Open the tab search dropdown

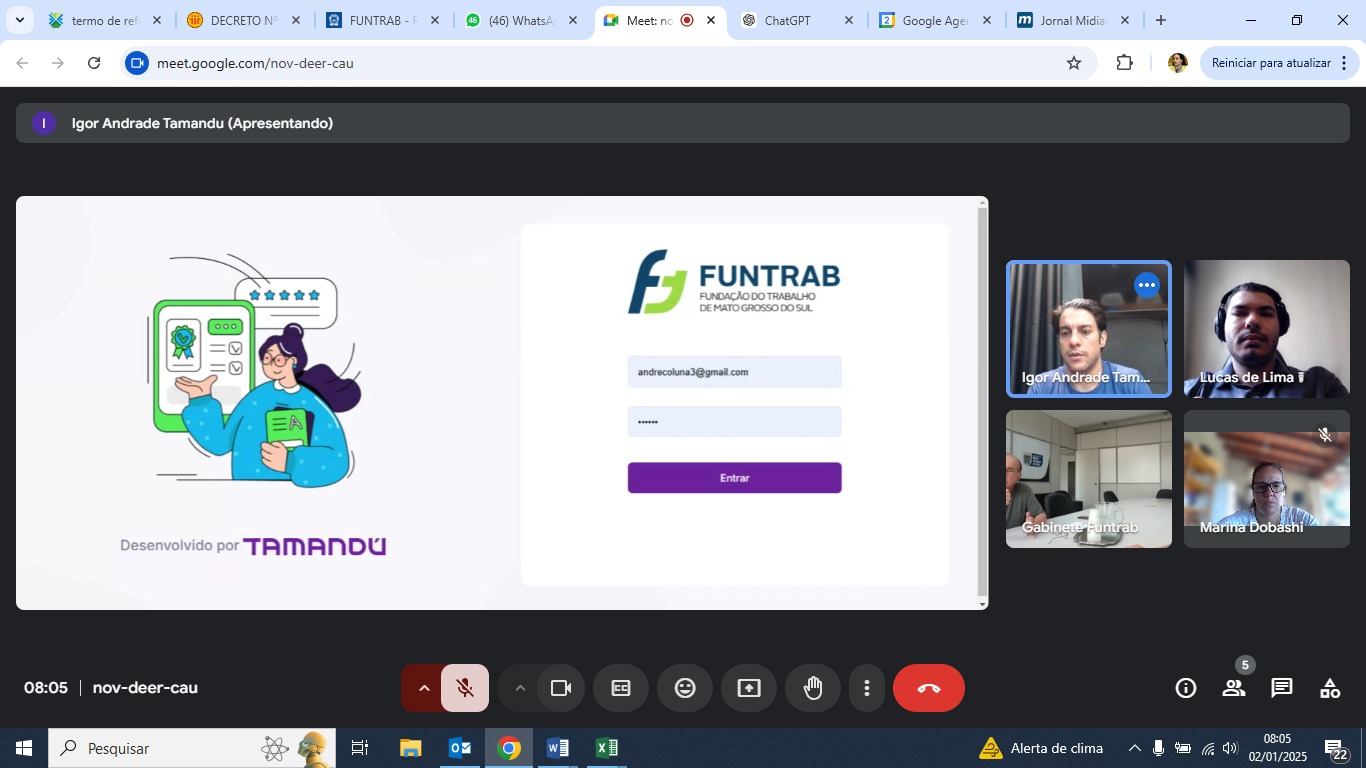[x=19, y=20]
